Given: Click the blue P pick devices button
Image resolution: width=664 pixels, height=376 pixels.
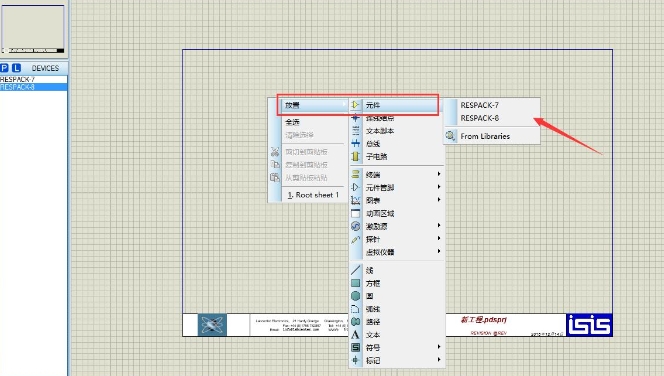Looking at the screenshot, I should pyautogui.click(x=4, y=68).
